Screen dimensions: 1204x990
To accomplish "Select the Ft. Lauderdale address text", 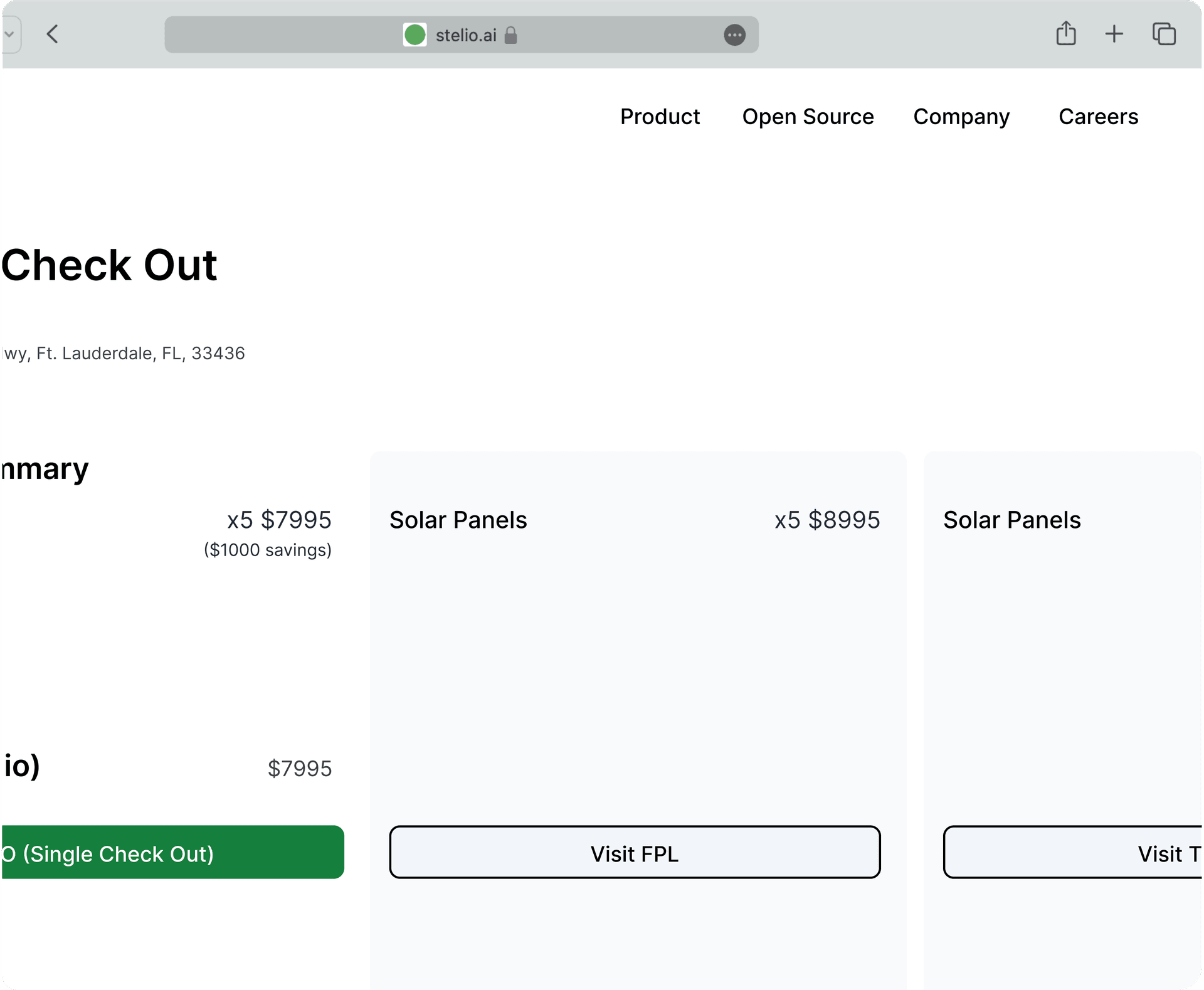I will (x=124, y=354).
